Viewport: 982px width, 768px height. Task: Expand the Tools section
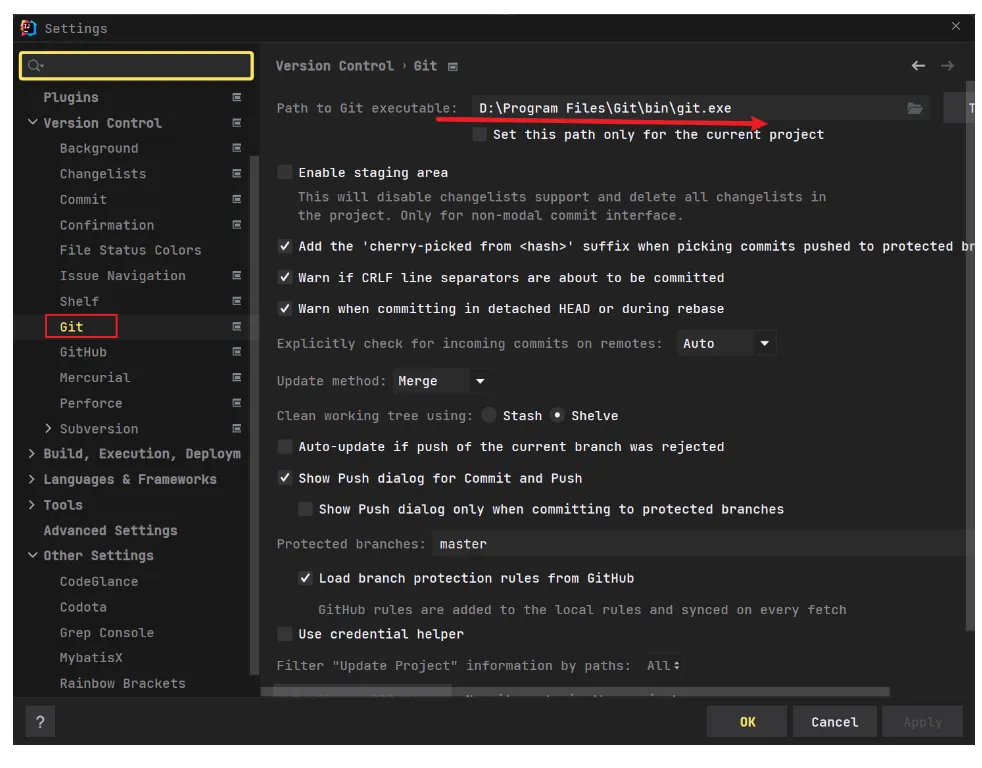coord(32,505)
